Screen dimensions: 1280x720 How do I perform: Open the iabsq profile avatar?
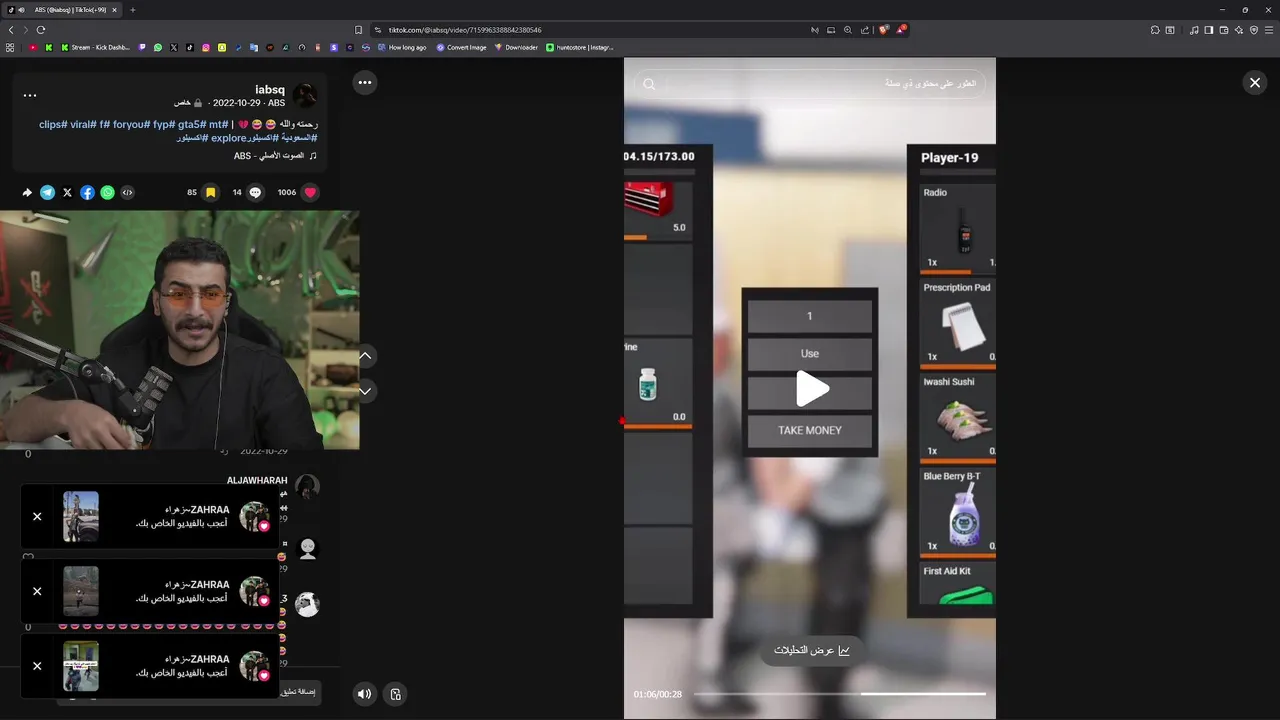pos(305,95)
